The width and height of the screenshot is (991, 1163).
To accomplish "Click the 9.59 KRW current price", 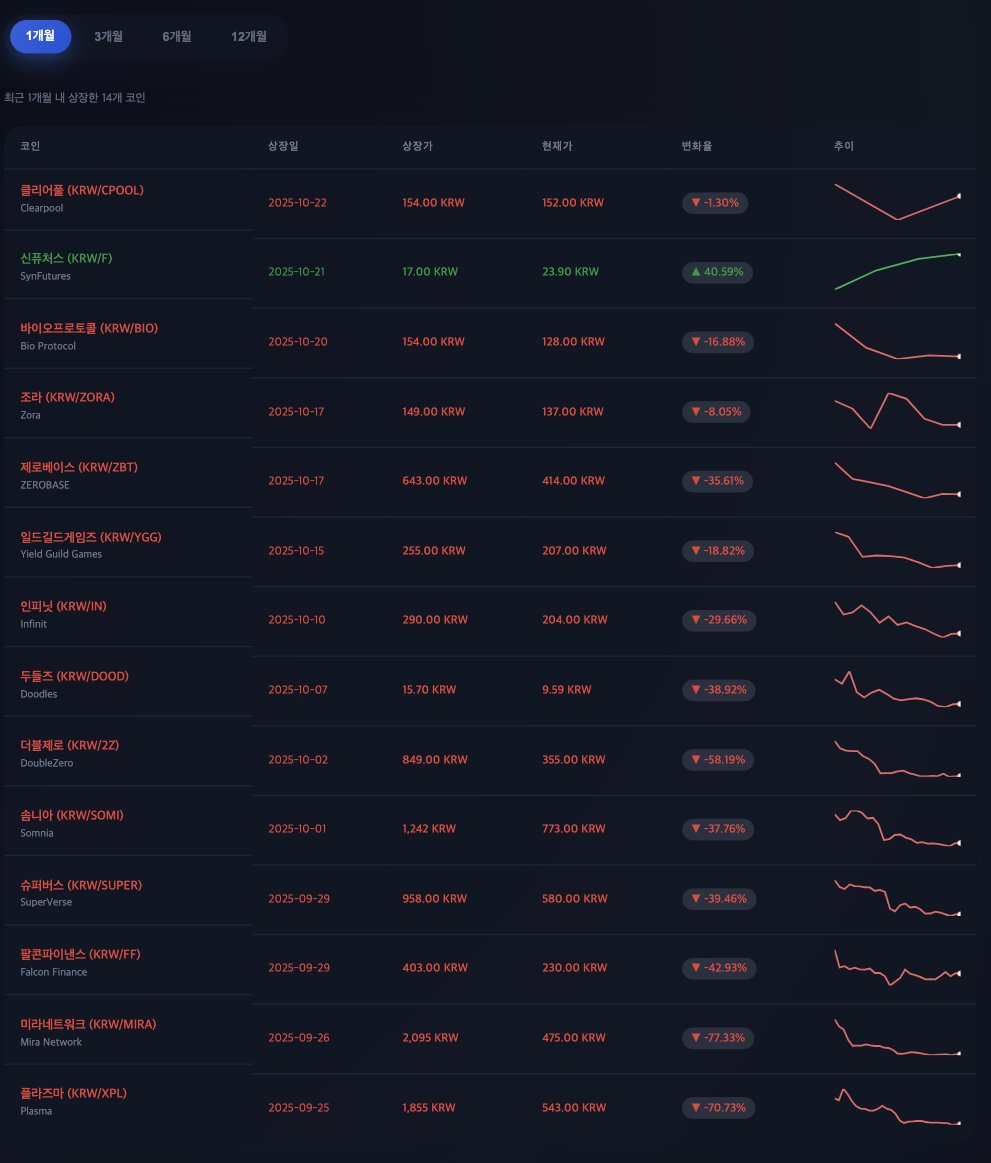I will pyautogui.click(x=567, y=690).
